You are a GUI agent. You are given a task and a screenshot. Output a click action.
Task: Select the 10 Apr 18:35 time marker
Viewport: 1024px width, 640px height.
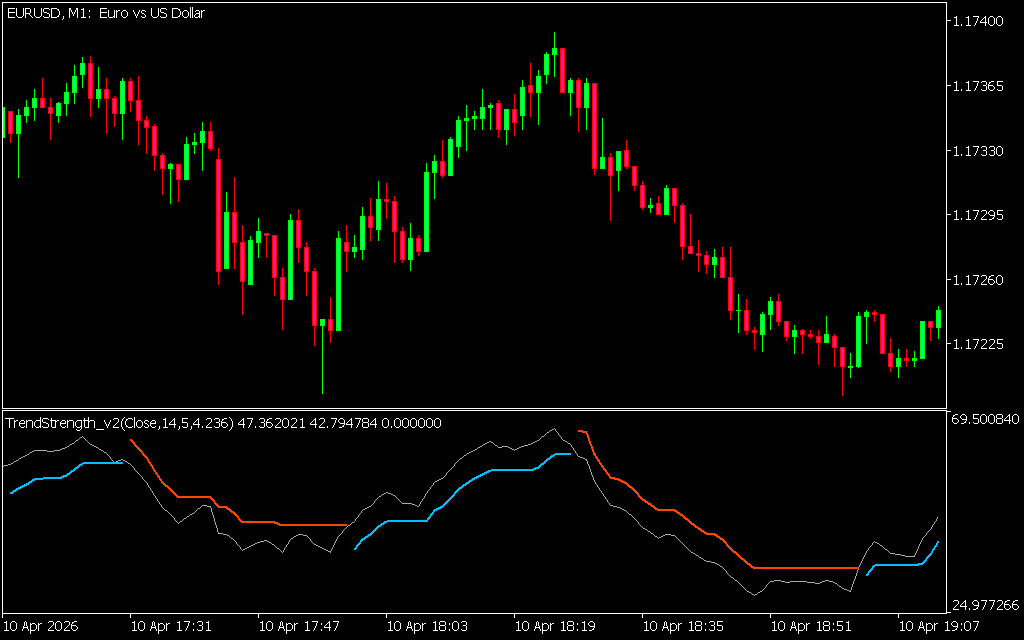(x=683, y=627)
